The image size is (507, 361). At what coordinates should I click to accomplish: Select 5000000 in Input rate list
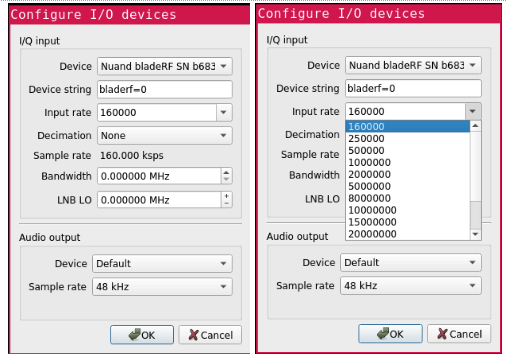click(408, 186)
